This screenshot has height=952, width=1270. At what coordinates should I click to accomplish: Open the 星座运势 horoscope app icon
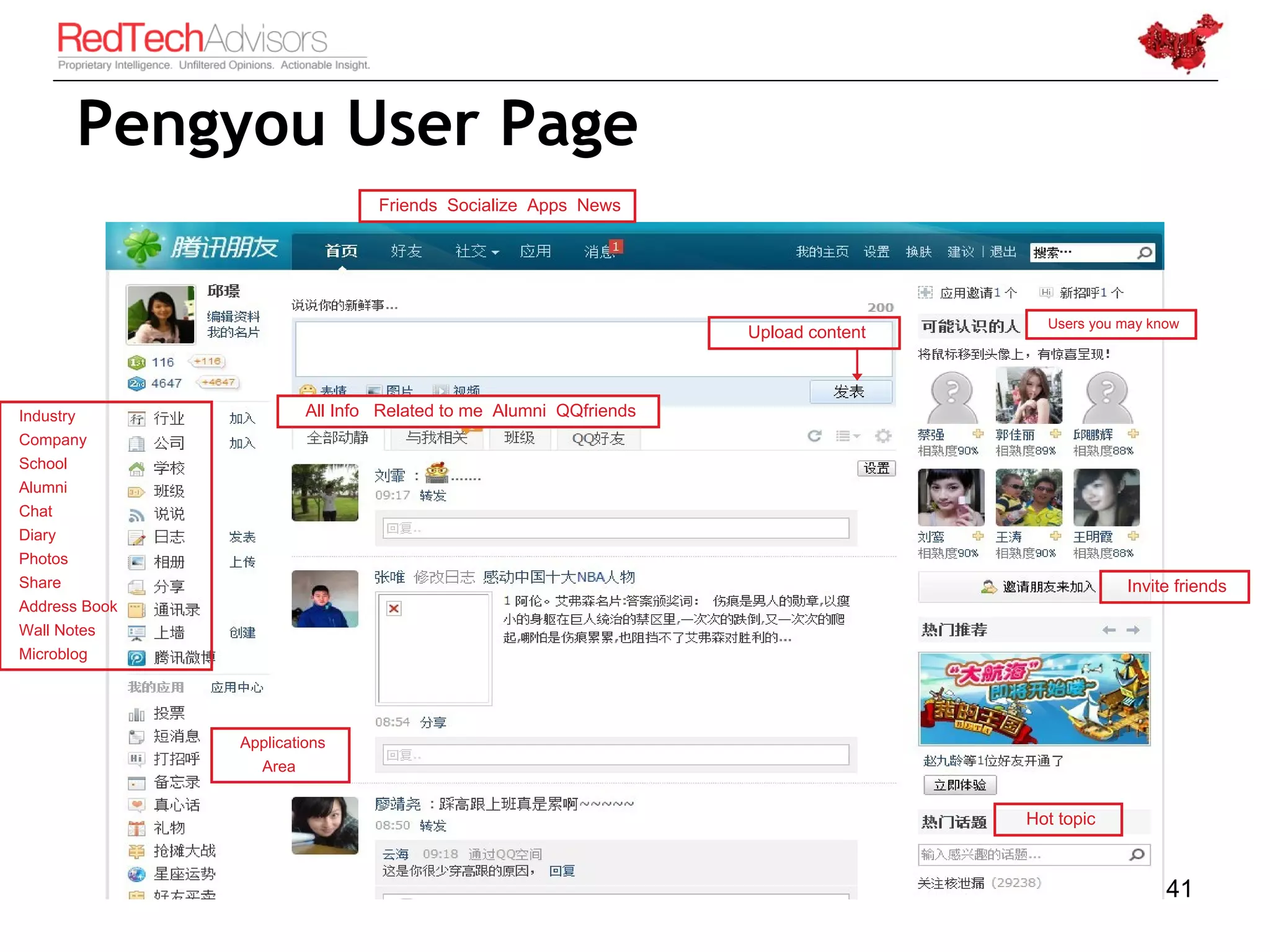(x=136, y=875)
